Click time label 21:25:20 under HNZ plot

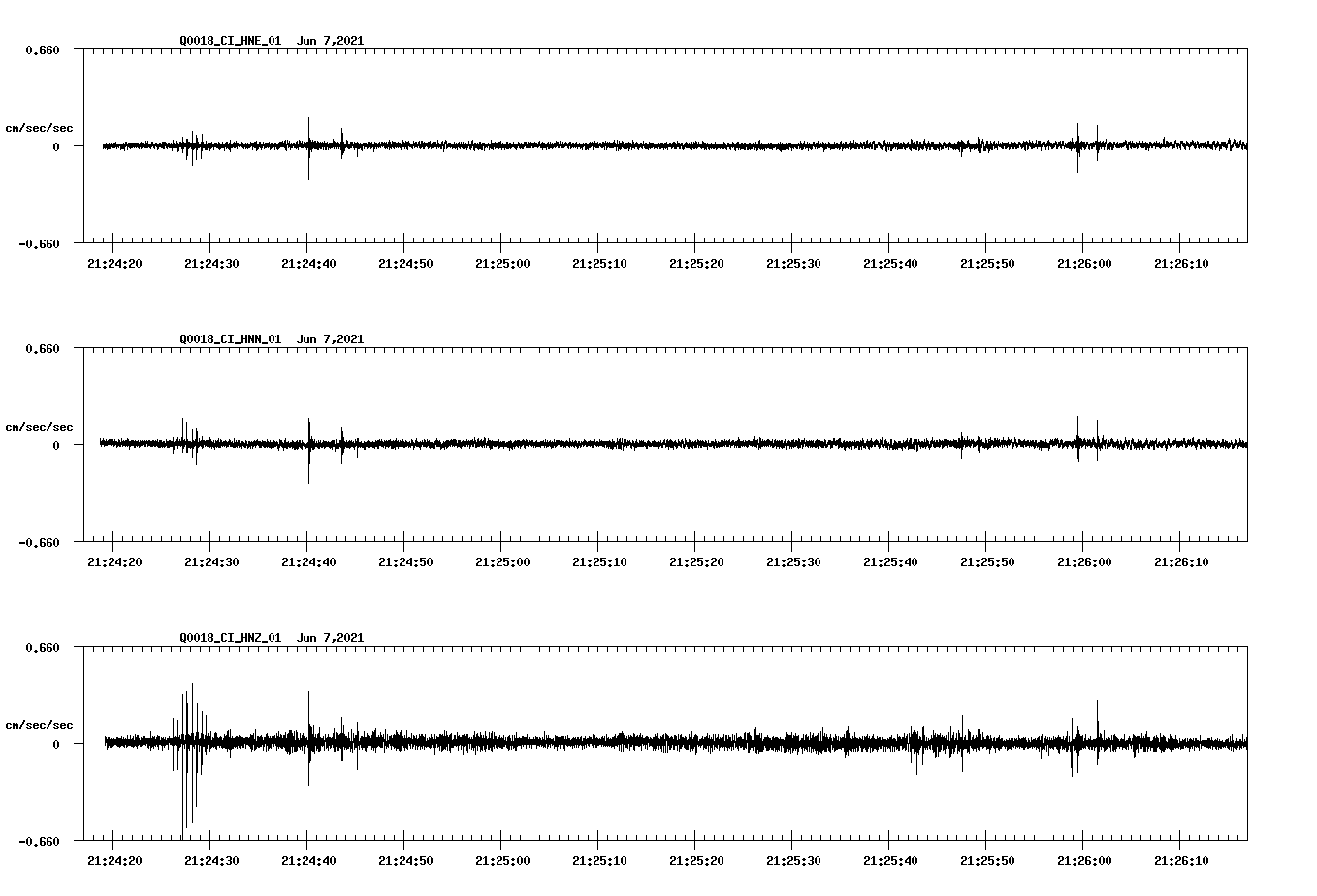click(x=696, y=860)
